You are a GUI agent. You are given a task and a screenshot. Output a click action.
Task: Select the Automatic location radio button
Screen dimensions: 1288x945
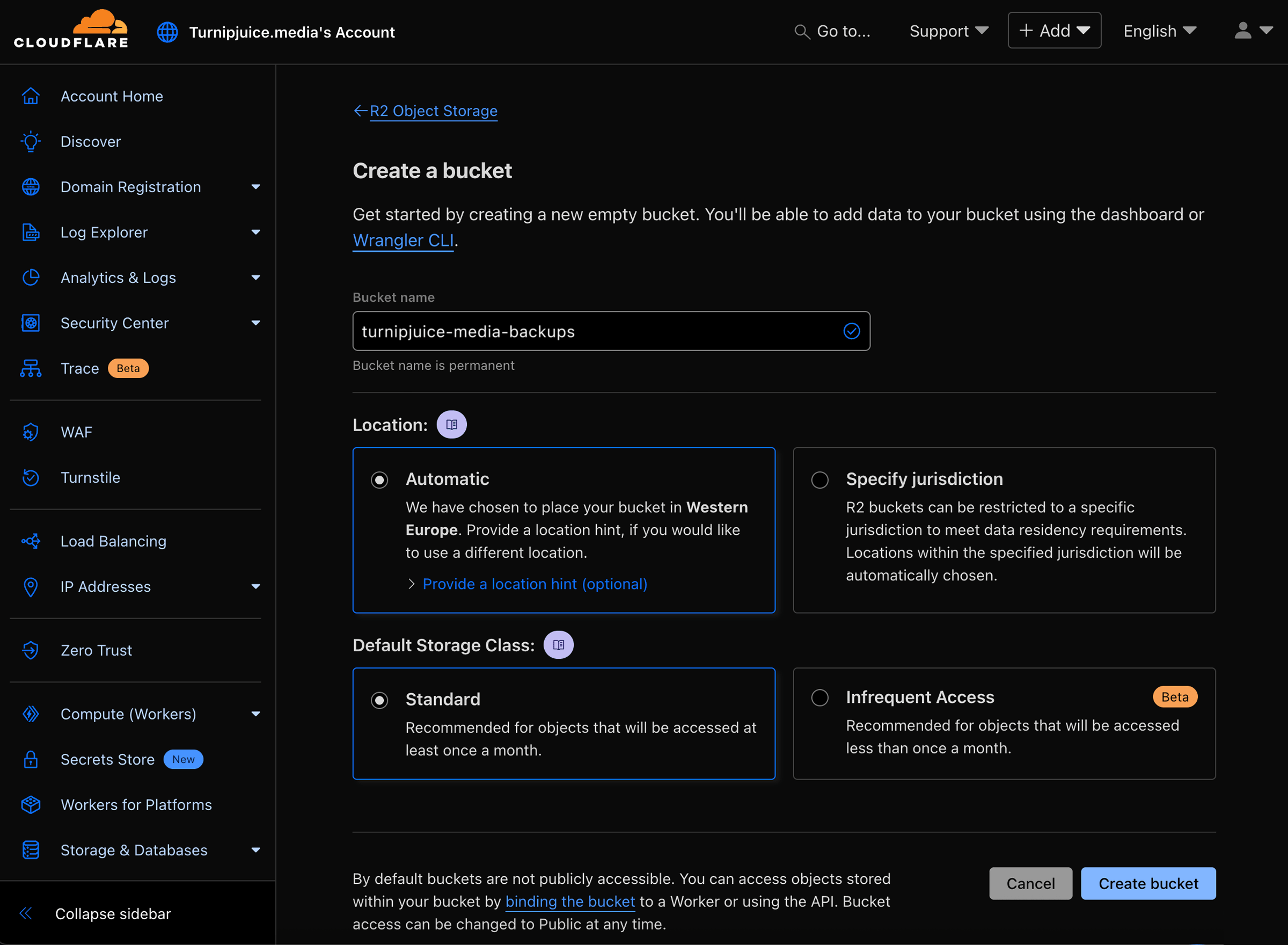click(x=379, y=480)
